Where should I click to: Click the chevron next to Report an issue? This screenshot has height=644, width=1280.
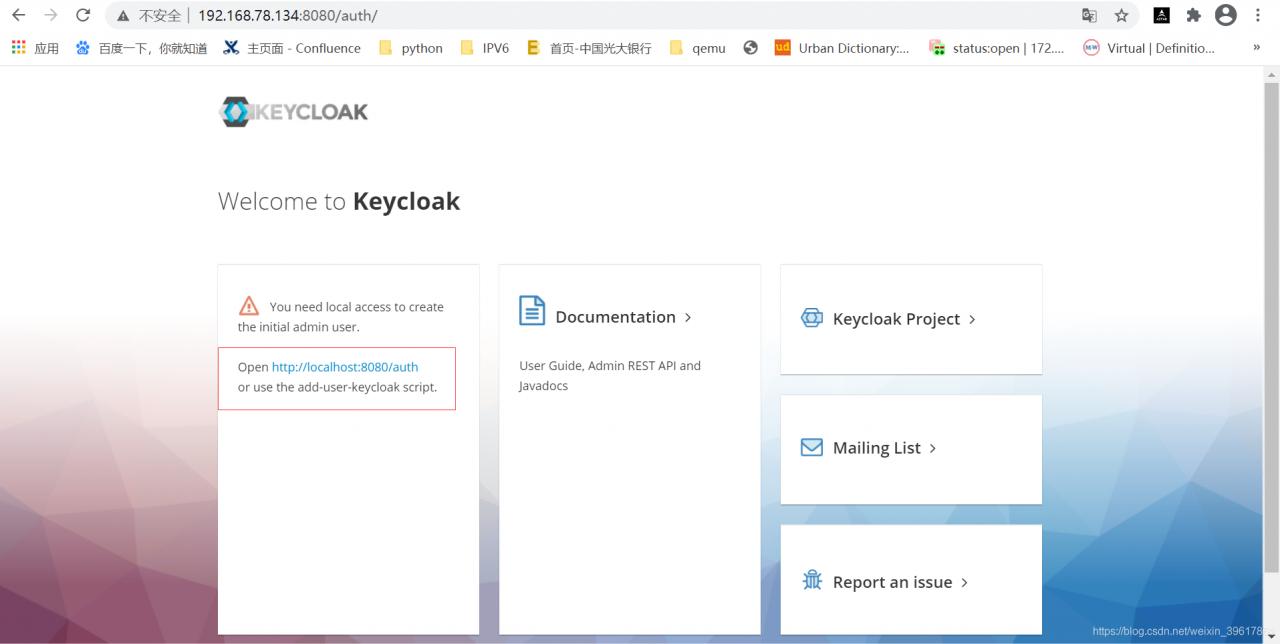(x=965, y=582)
